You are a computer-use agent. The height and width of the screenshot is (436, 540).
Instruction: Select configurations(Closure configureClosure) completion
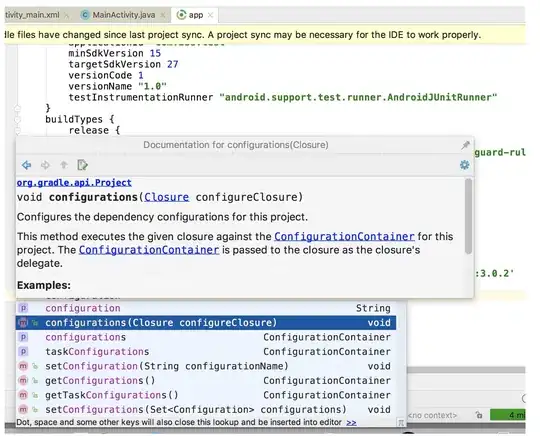[206, 323]
